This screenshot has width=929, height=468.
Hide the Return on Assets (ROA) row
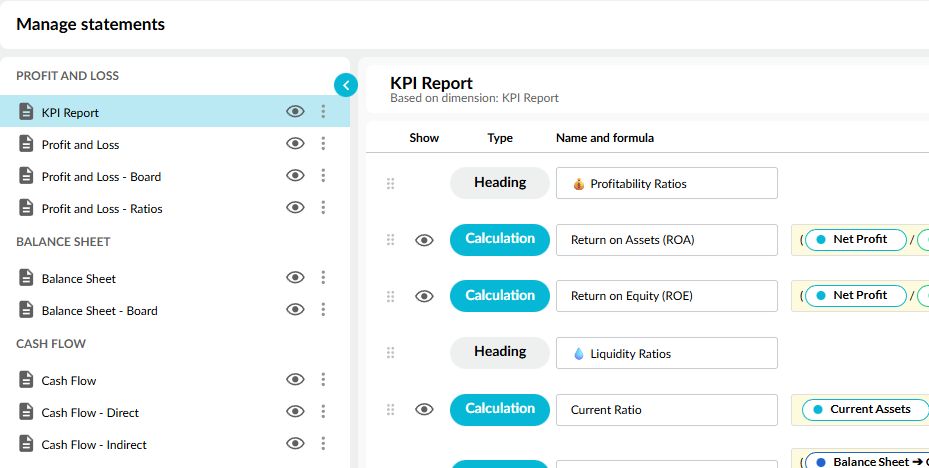(424, 240)
